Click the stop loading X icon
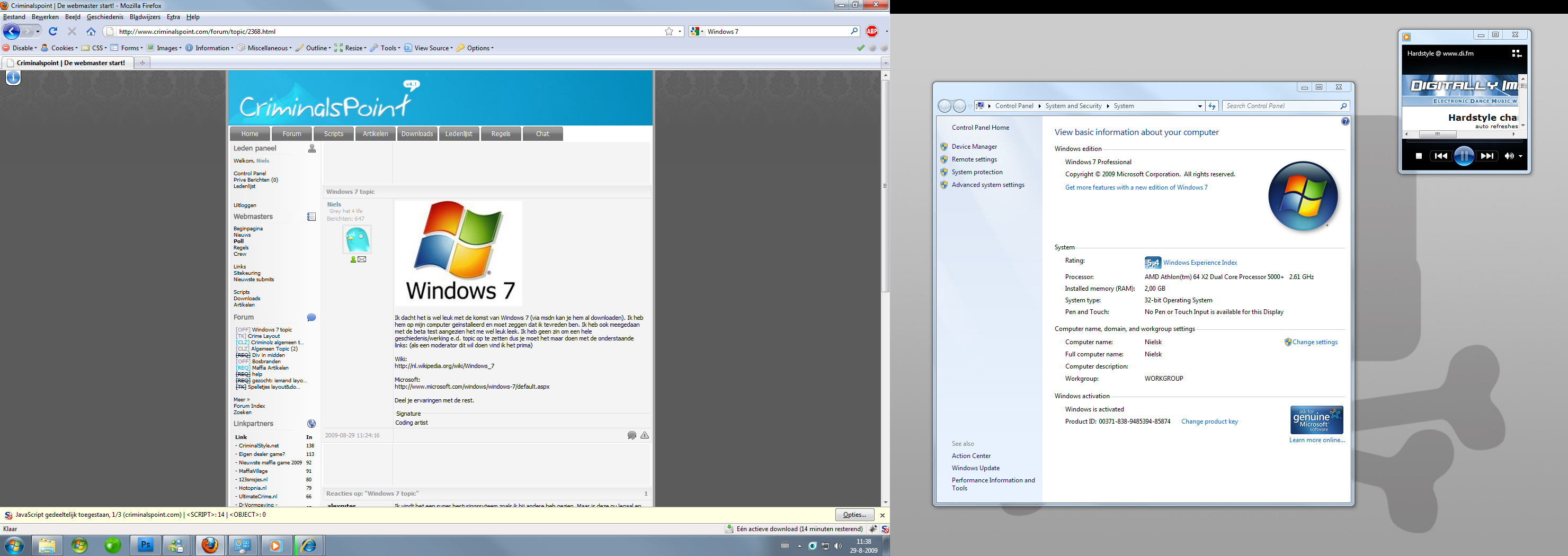Image resolution: width=1568 pixels, height=556 pixels. [x=72, y=32]
